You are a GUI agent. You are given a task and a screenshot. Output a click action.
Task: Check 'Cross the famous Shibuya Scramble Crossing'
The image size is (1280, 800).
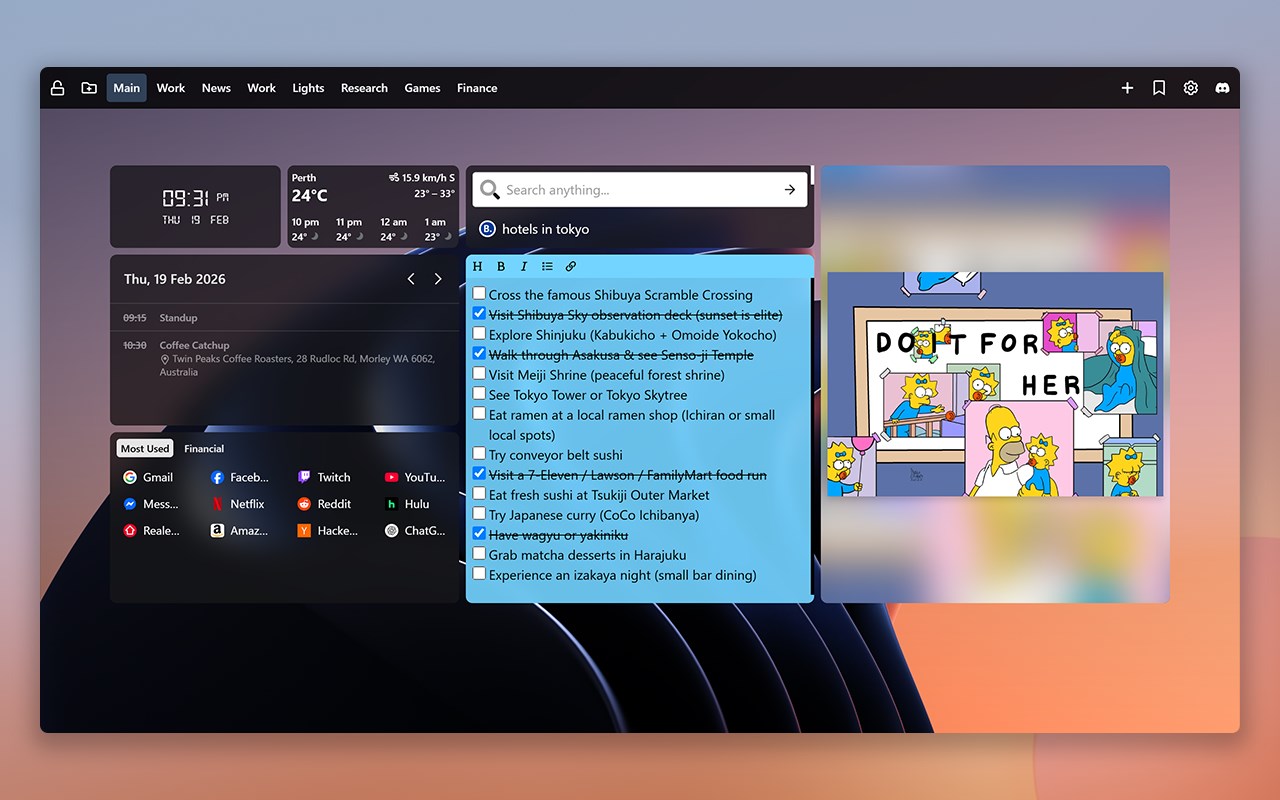tap(479, 294)
